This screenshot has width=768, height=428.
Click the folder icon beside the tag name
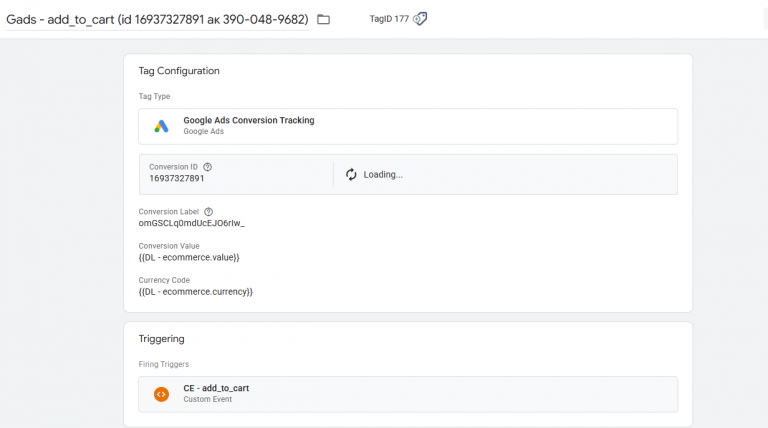(x=323, y=20)
